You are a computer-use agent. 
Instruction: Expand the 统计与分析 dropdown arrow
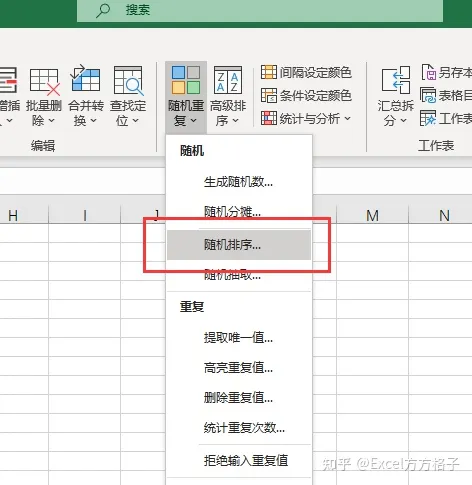pos(348,118)
